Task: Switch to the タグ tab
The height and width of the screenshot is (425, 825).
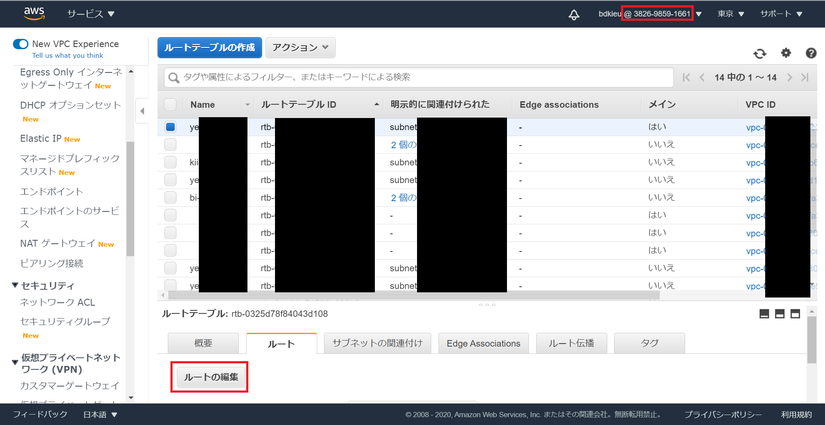Action: 649,343
